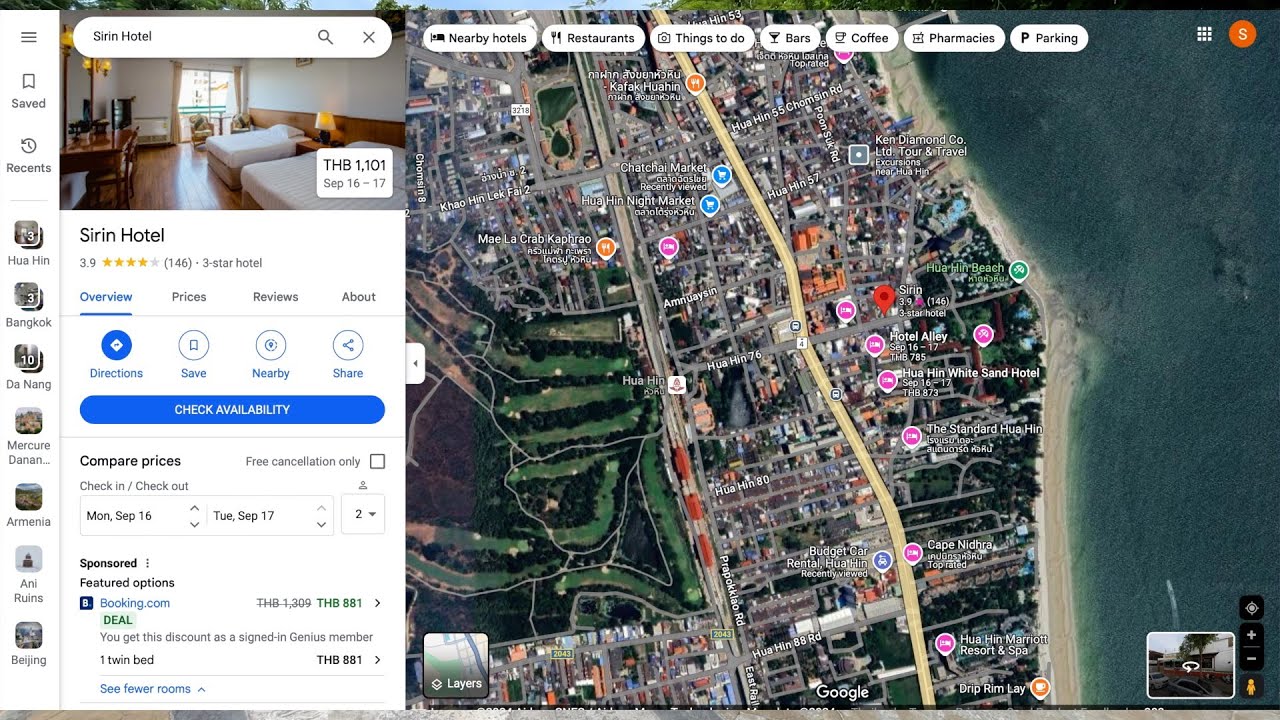Switch map type with Layers
The image size is (1280, 720).
pyautogui.click(x=456, y=665)
